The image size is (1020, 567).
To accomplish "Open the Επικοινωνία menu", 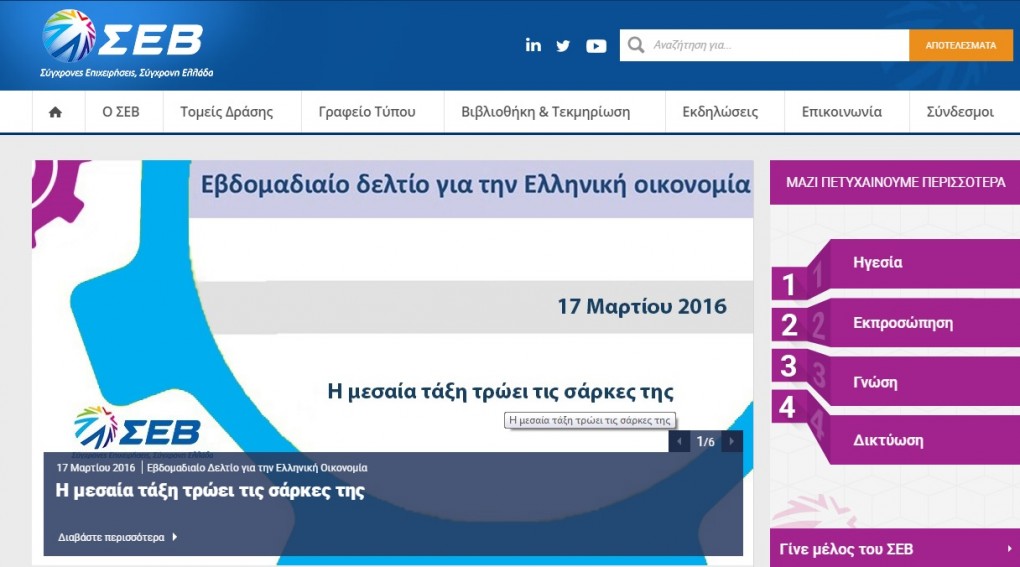I will pyautogui.click(x=842, y=112).
